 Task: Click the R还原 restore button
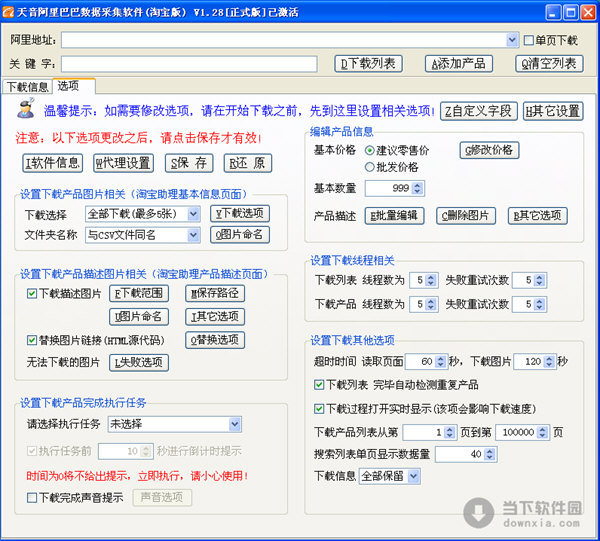pyautogui.click(x=248, y=163)
